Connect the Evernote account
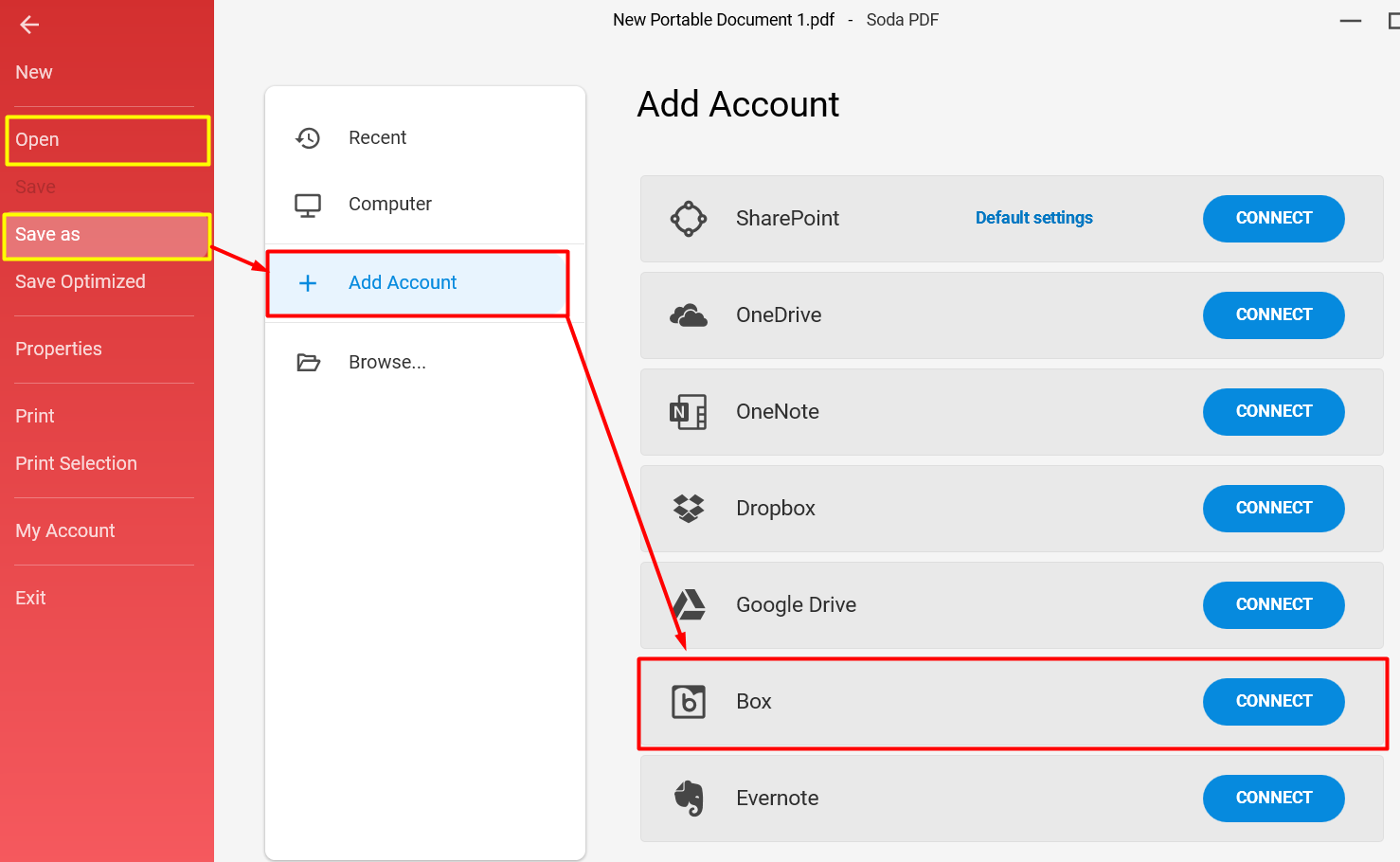 [x=1274, y=799]
